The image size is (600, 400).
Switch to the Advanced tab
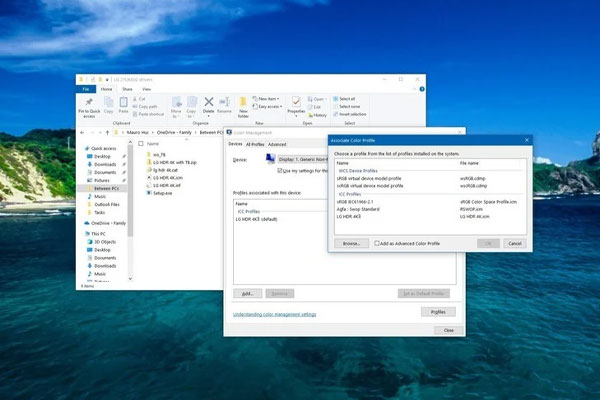point(277,144)
